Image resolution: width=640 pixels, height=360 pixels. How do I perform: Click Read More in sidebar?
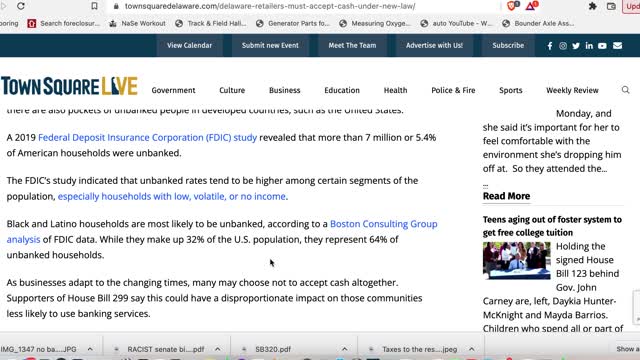tap(506, 196)
